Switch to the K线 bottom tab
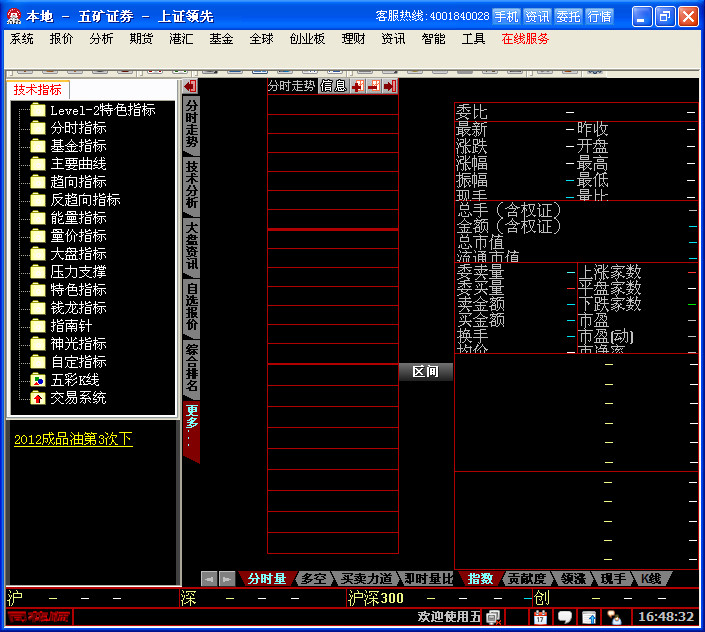This screenshot has width=705, height=632. click(x=651, y=579)
